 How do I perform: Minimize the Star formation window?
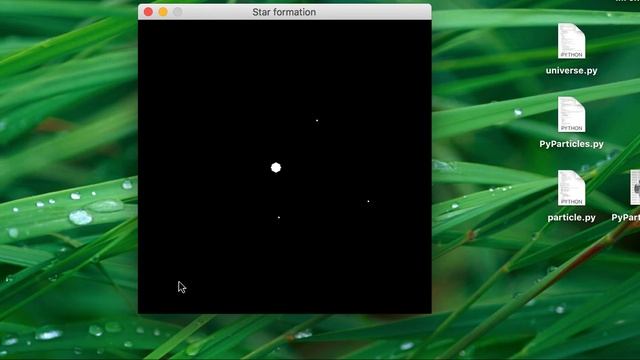[x=163, y=12]
